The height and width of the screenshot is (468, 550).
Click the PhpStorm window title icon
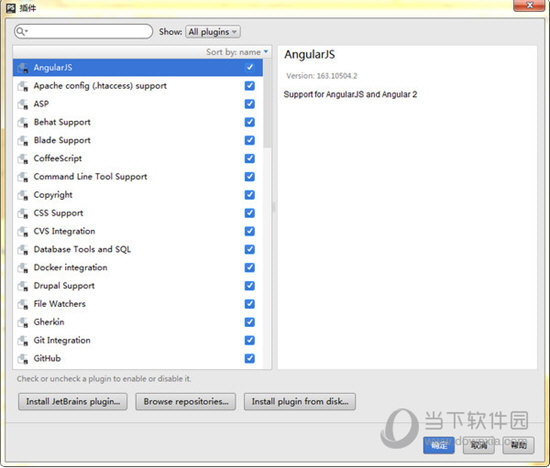pyautogui.click(x=11, y=8)
